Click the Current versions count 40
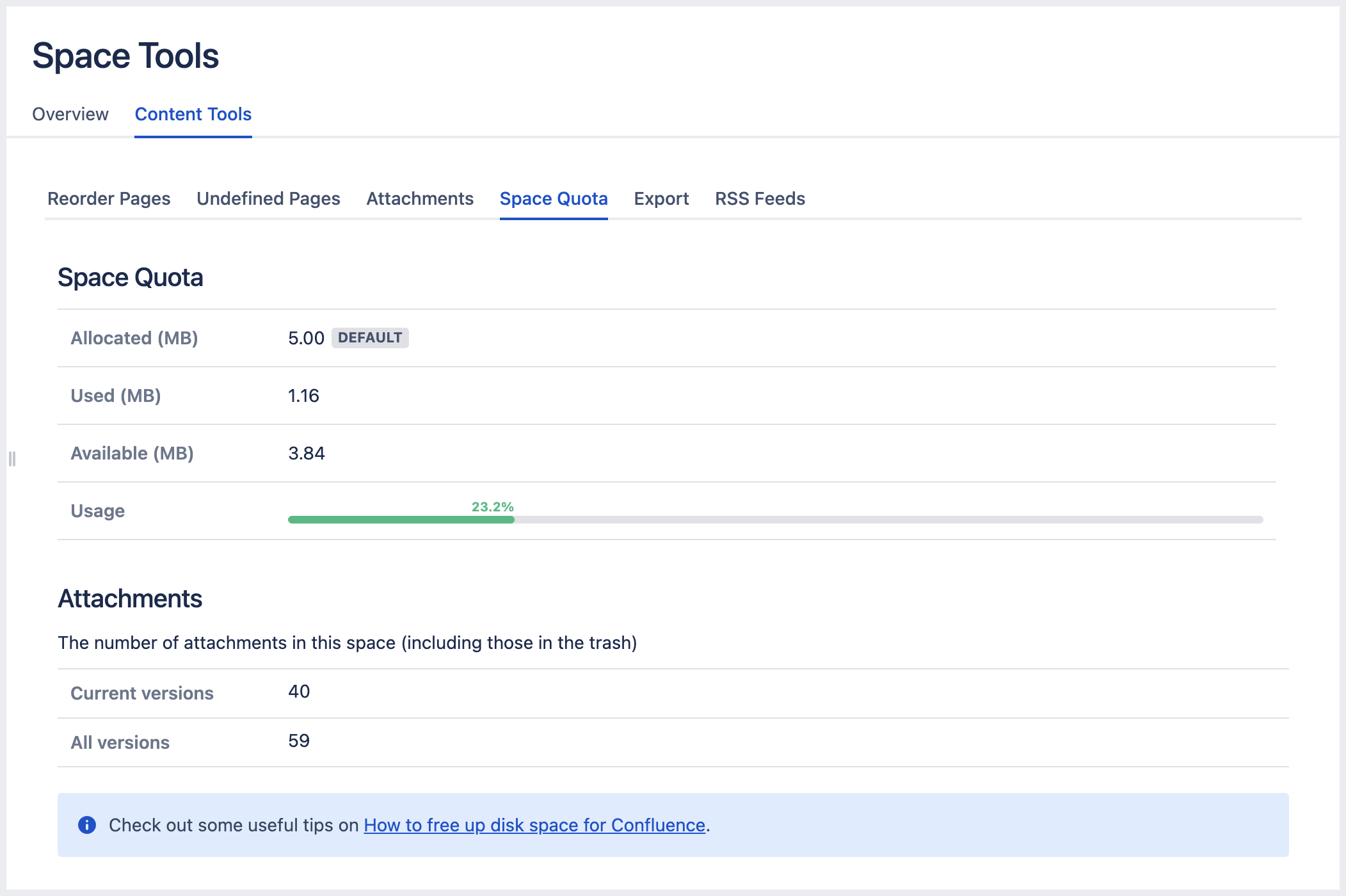 pyautogui.click(x=299, y=692)
